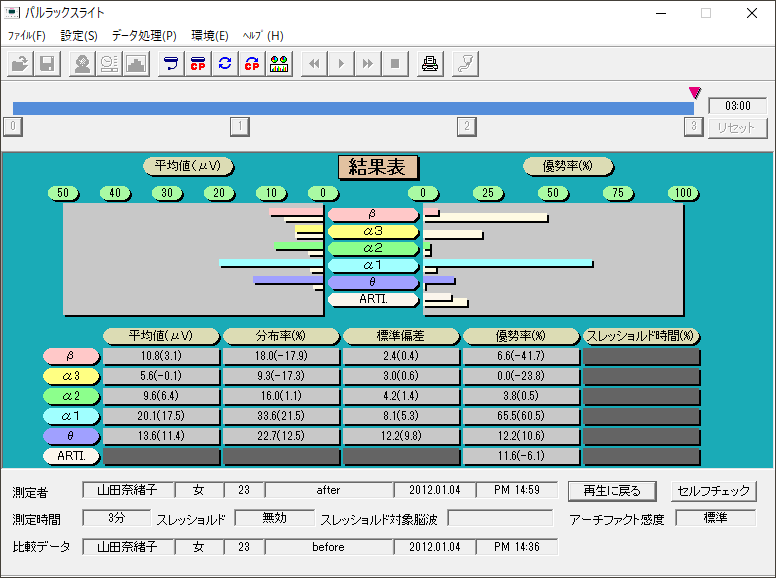
Task: Jump to minute marker 1 on timeline
Action: click(240, 127)
